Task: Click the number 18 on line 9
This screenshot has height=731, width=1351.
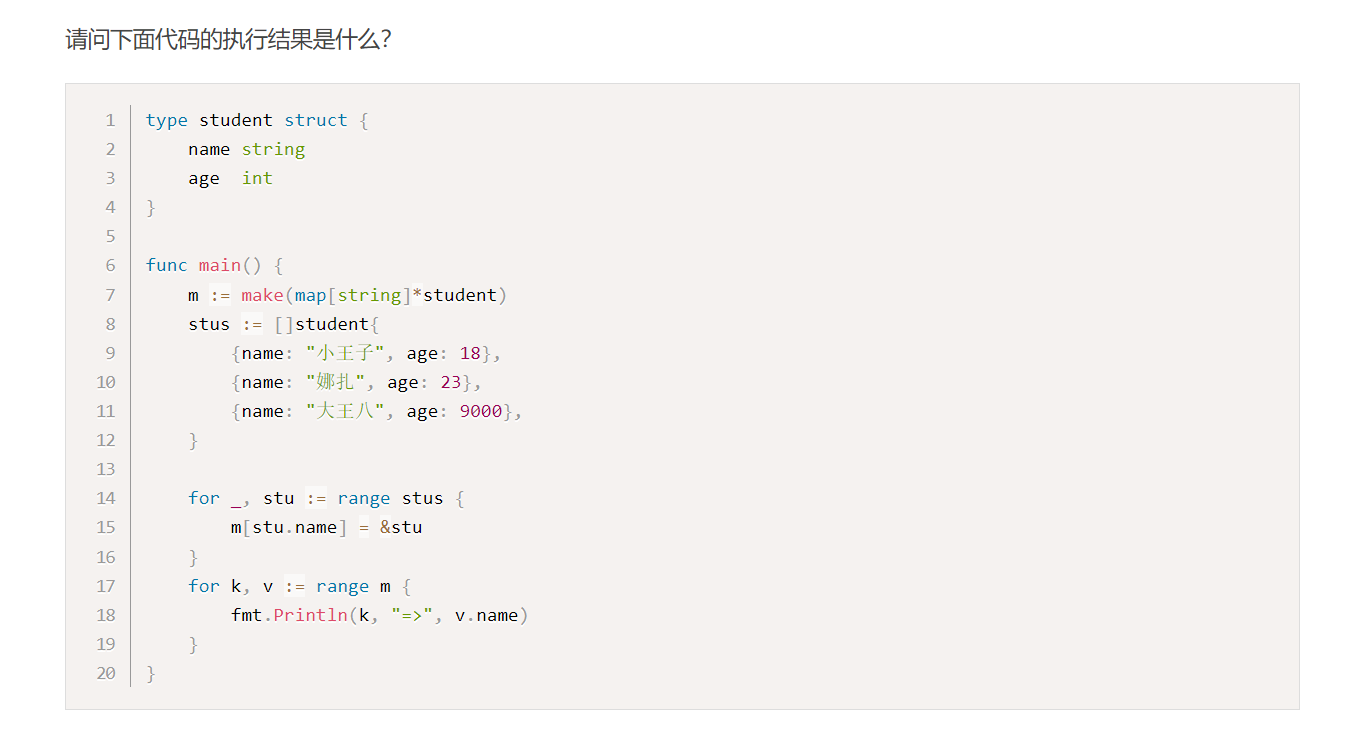Action: click(x=470, y=353)
